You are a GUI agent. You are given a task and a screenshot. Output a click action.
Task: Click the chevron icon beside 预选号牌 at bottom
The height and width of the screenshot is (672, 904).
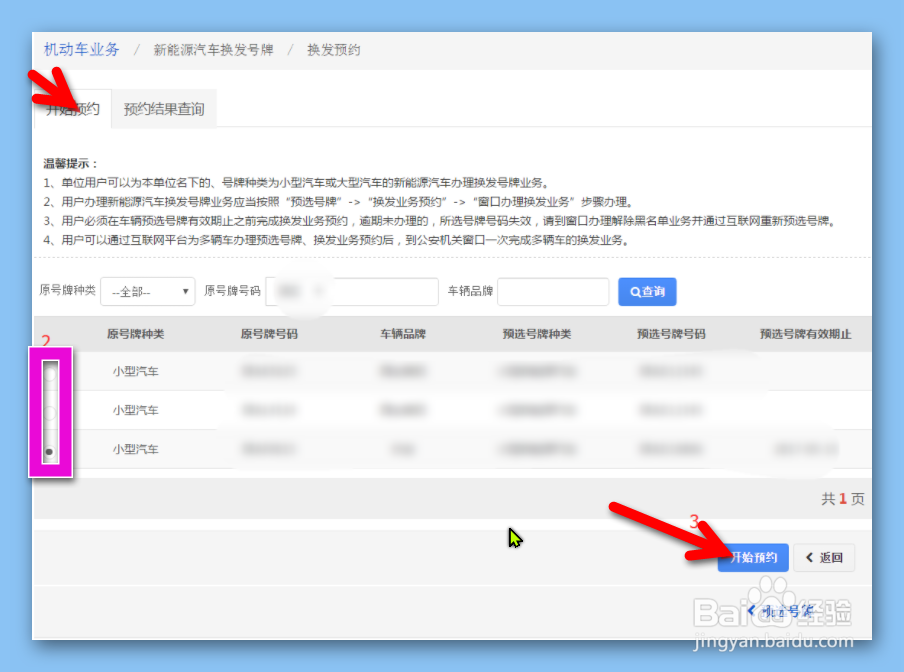pyautogui.click(x=753, y=608)
